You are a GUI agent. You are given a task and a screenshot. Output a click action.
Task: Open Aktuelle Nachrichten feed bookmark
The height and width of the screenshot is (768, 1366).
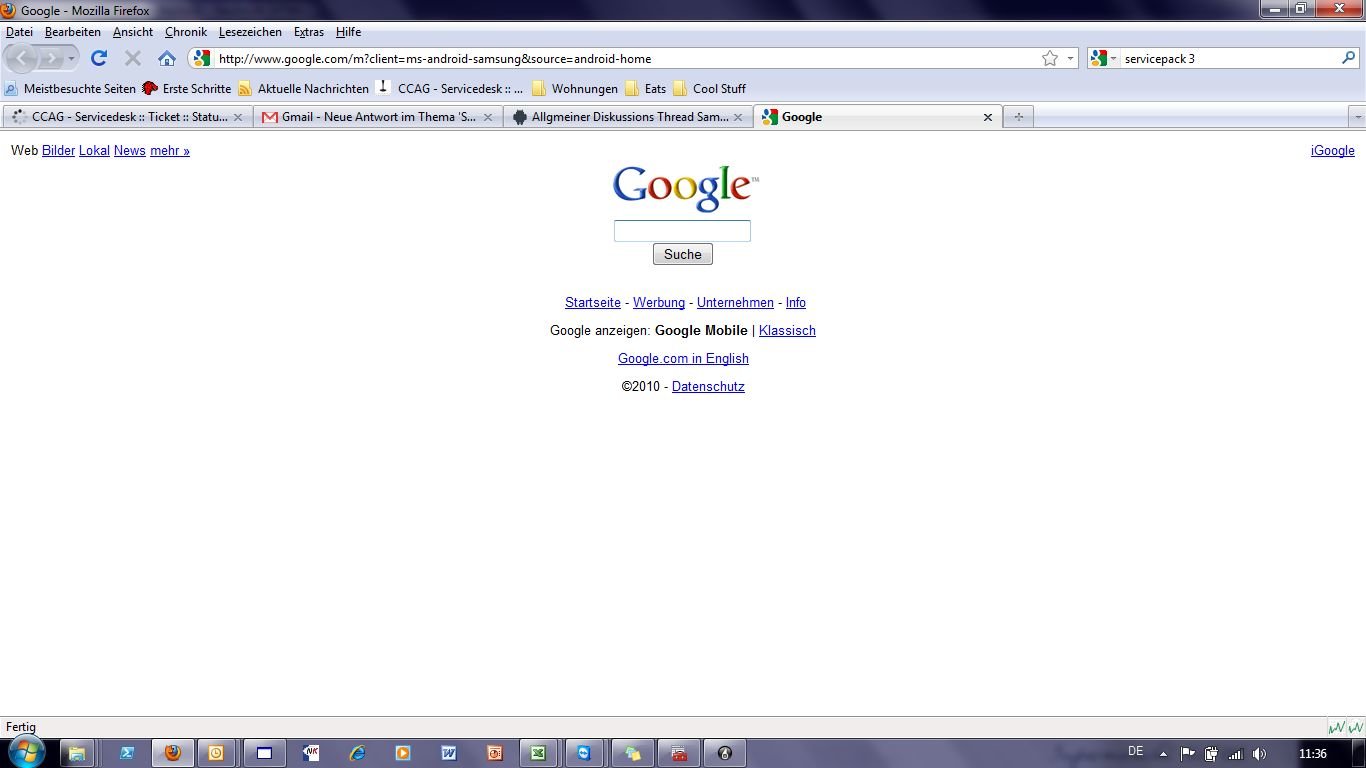(303, 88)
